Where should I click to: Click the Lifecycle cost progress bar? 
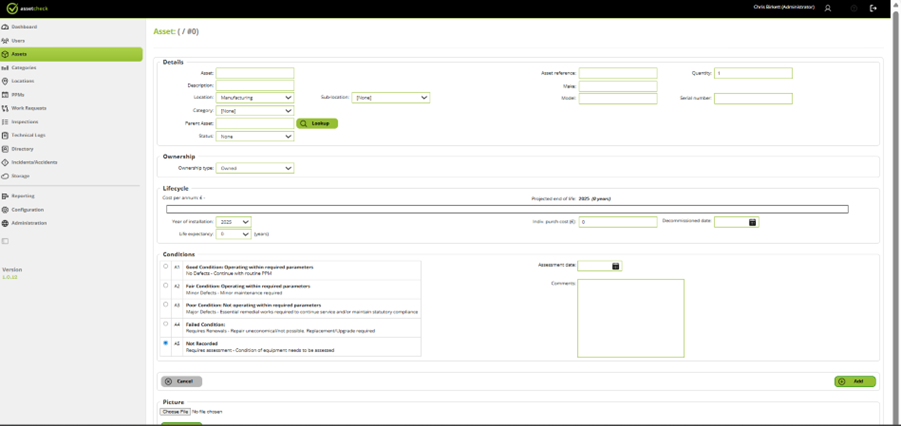[507, 209]
